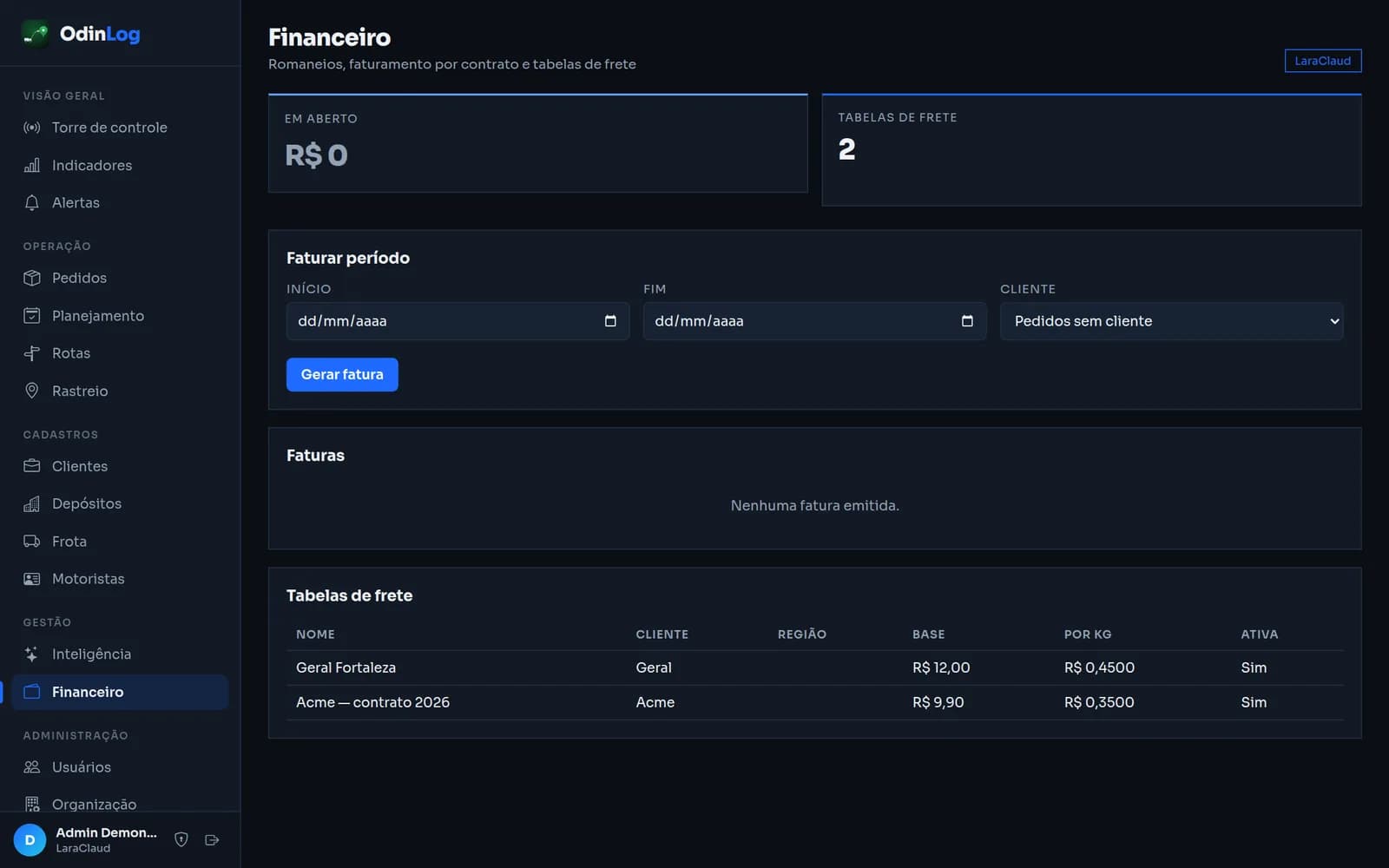The width and height of the screenshot is (1389, 868).
Task: Click the 'R$ 9,90' base value
Action: coord(938,702)
